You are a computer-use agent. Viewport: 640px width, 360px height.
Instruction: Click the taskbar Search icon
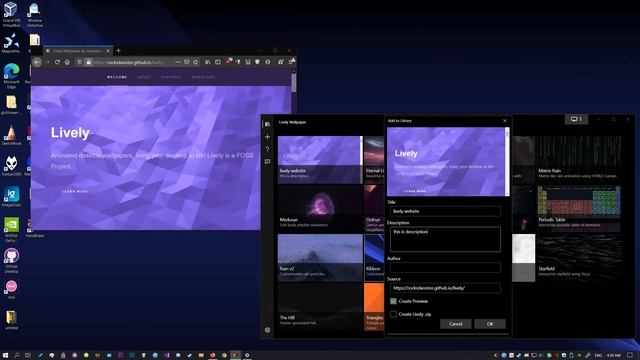(x=17, y=356)
